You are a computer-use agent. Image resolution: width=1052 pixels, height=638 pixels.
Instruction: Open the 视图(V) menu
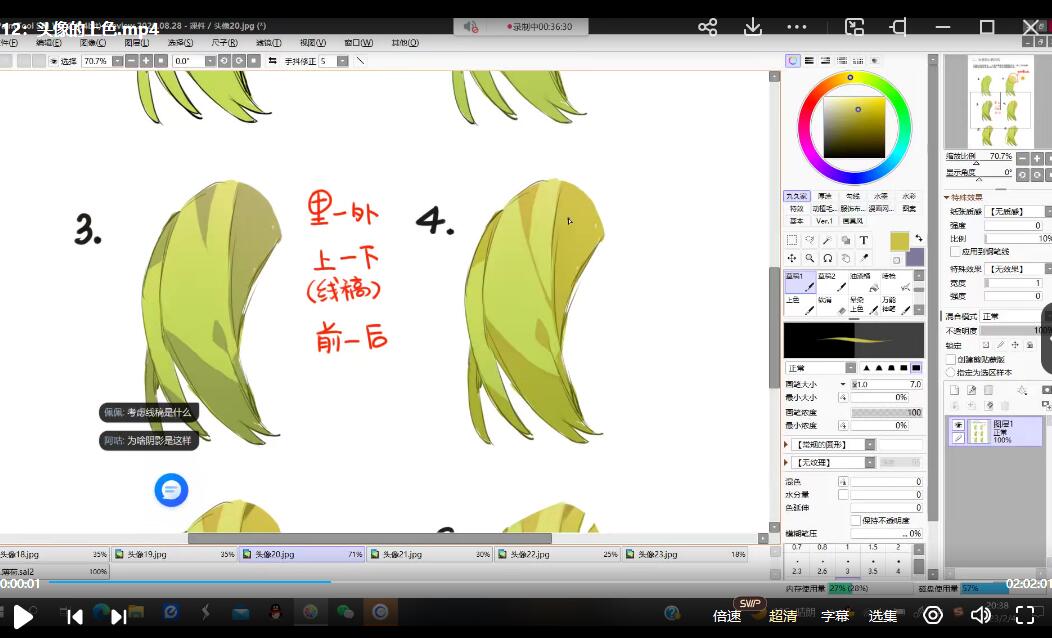pos(313,43)
